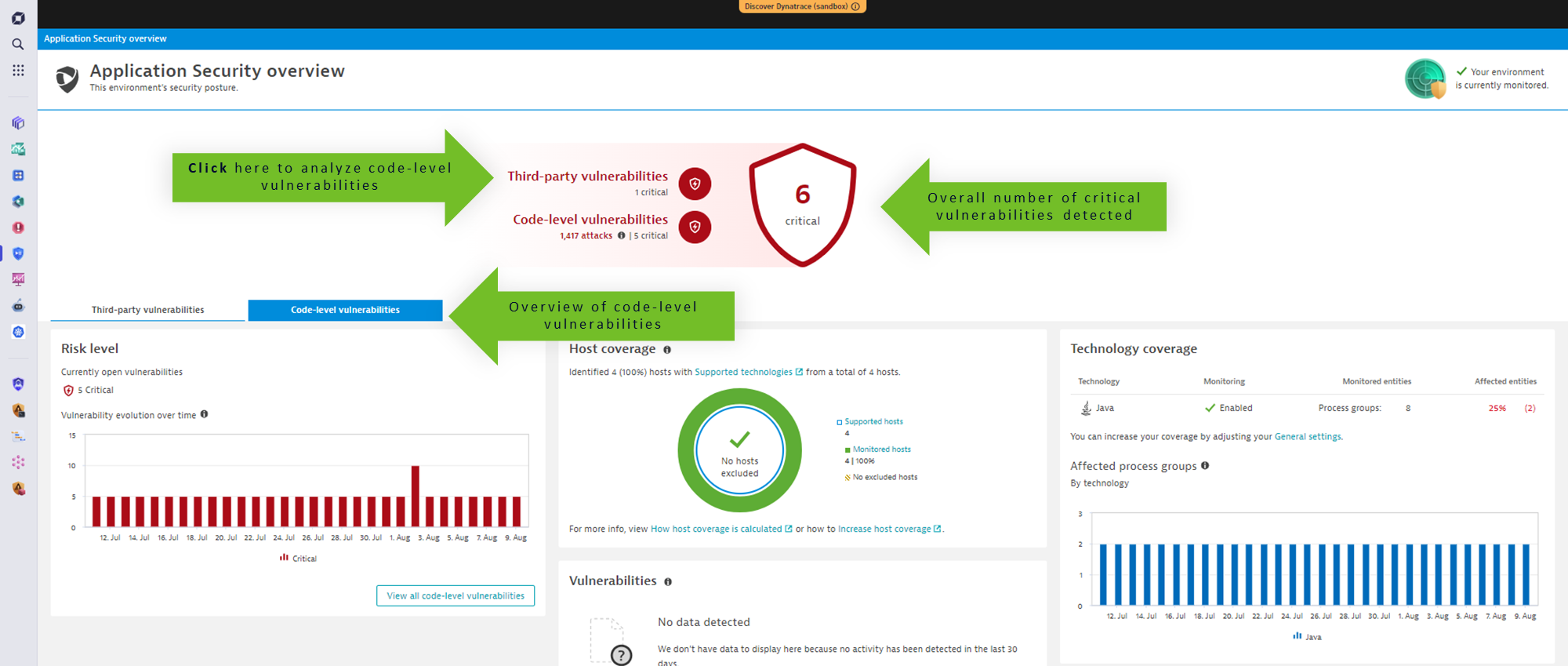Click info icon beside Vulnerability evolution over time
1568x666 pixels.
pyautogui.click(x=204, y=414)
